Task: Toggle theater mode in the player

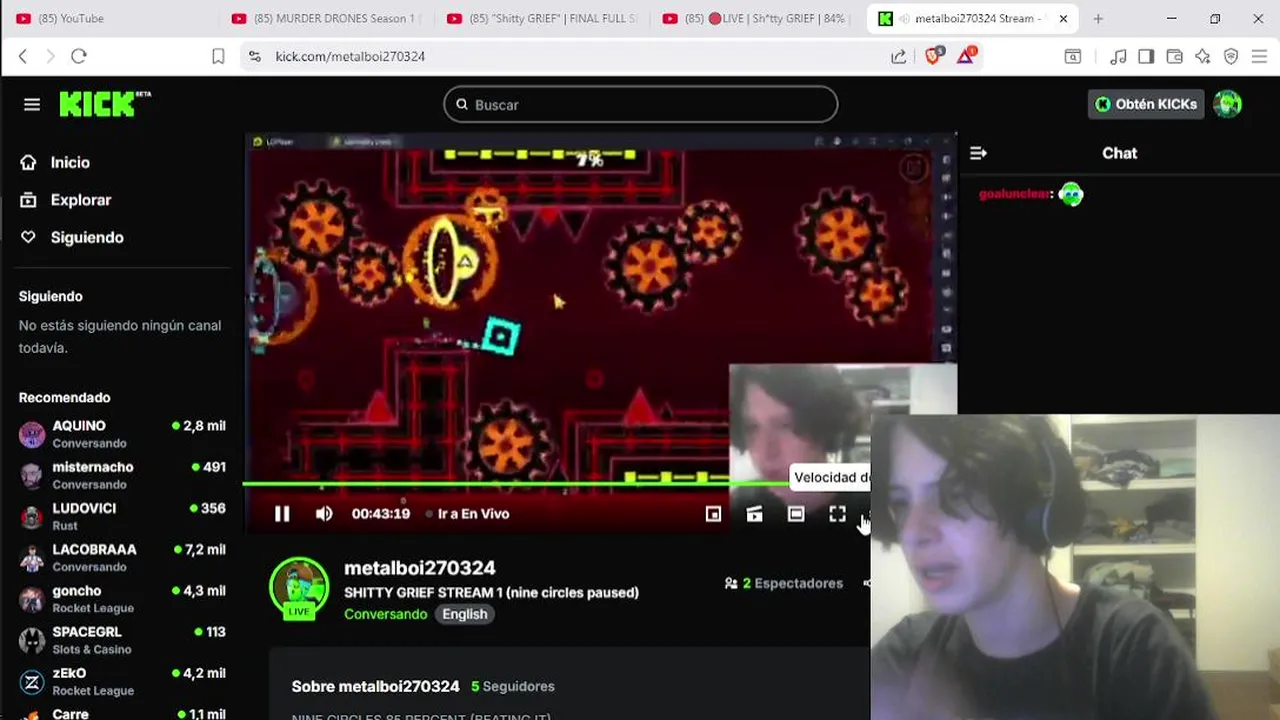Action: point(796,514)
